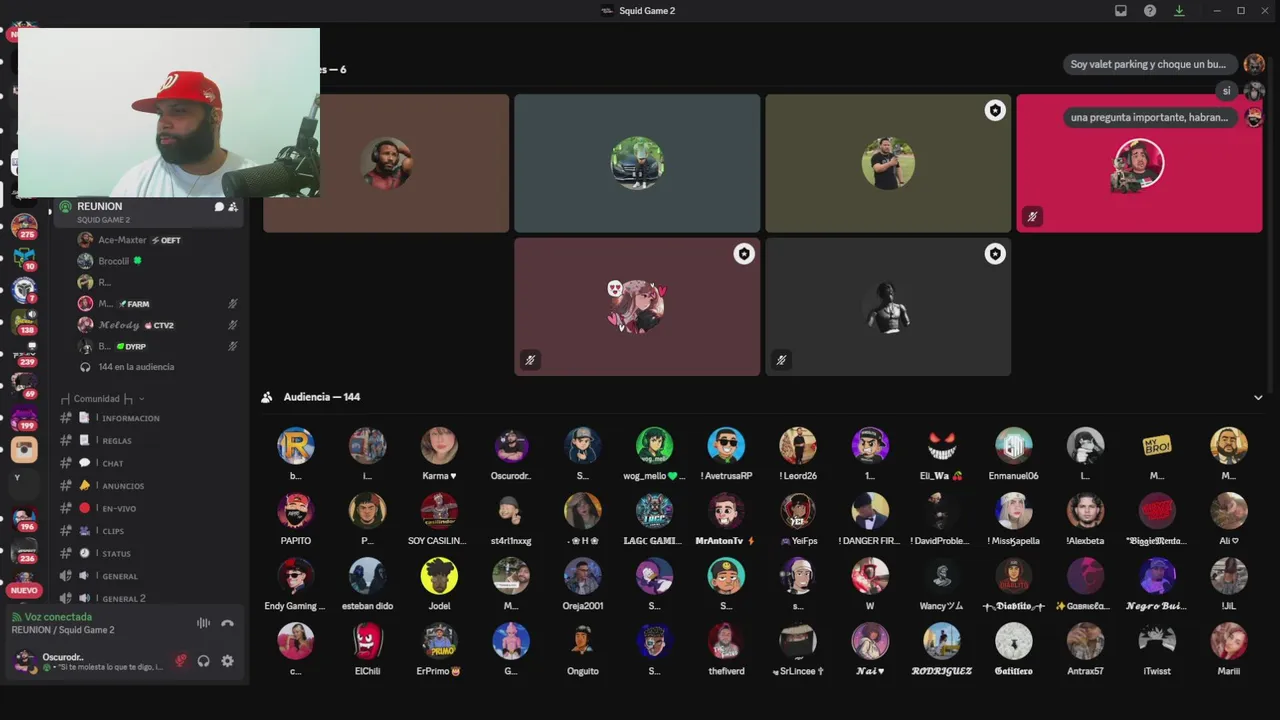Select the red highlighted speaker tile
Viewport: 1280px width, 720px height.
click(x=1139, y=163)
